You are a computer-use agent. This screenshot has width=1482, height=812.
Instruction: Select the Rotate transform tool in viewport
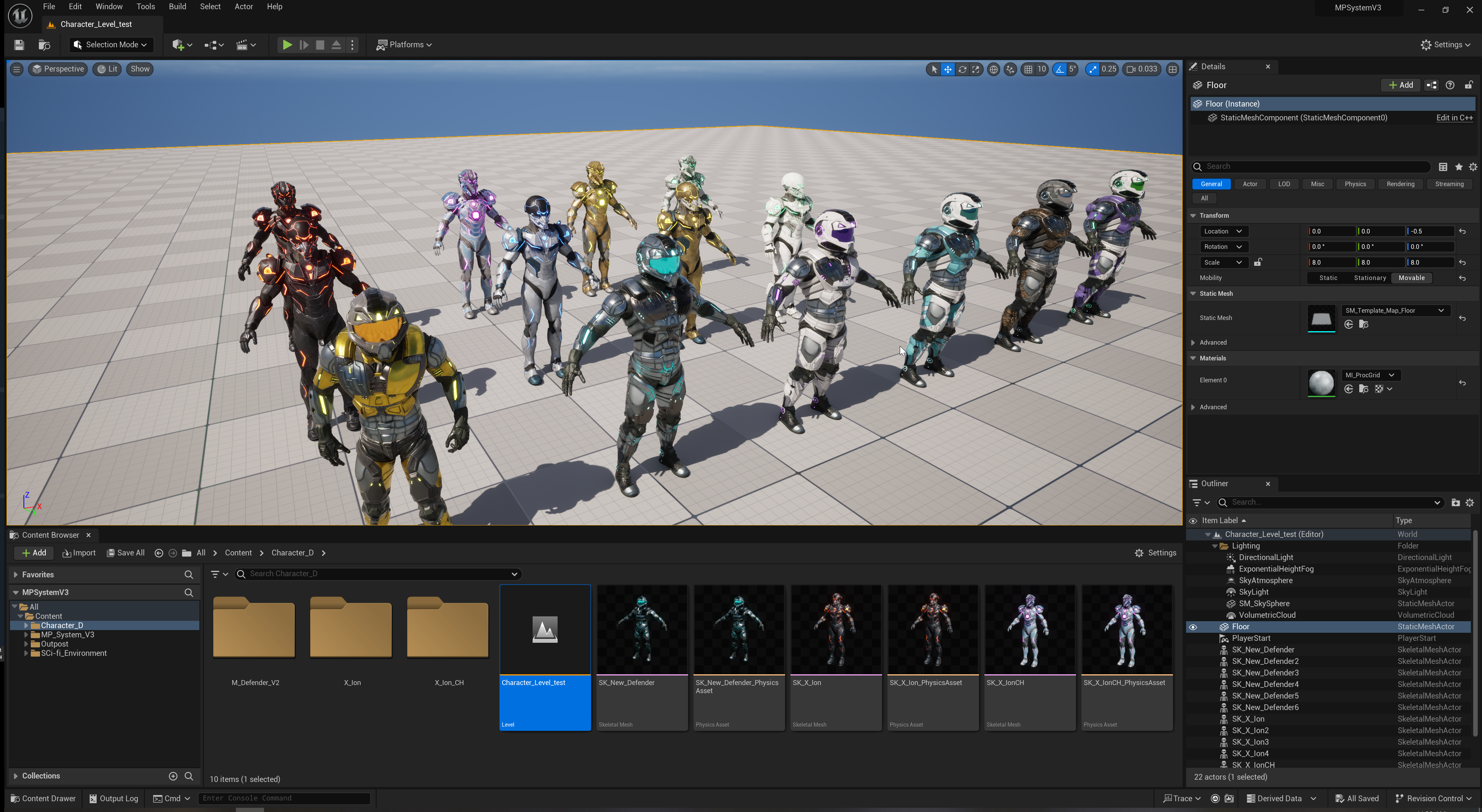962,69
